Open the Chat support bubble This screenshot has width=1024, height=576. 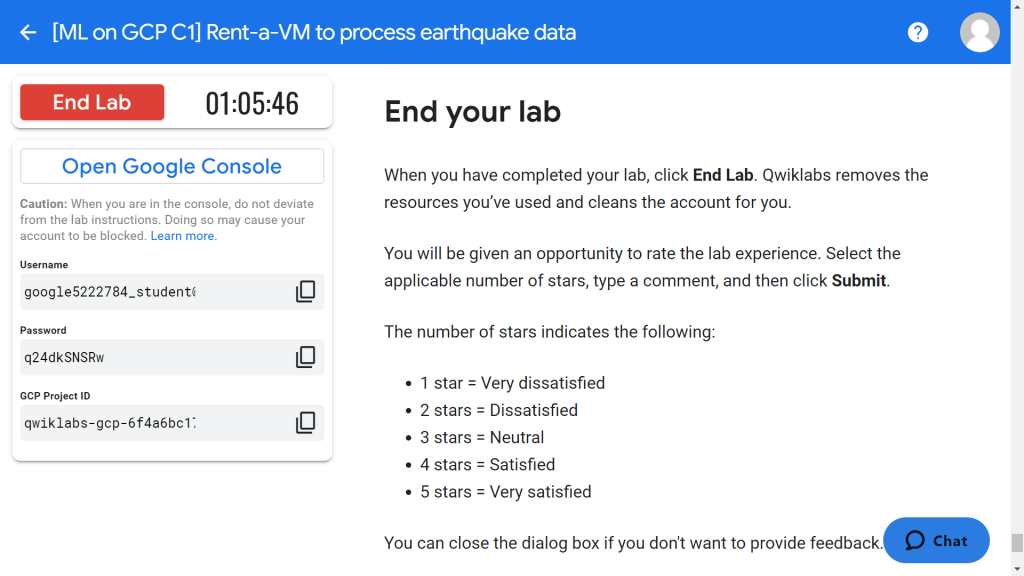(936, 541)
